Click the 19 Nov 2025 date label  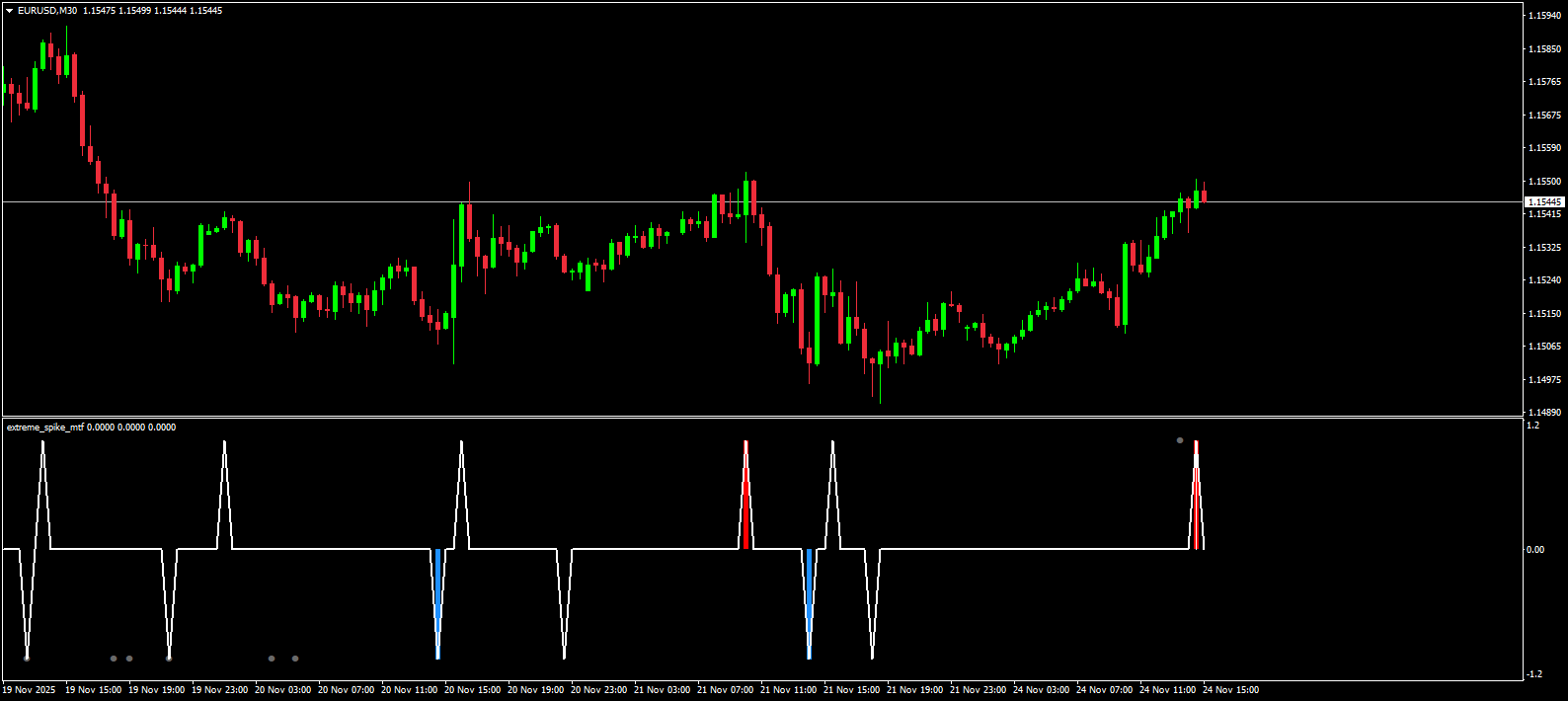tap(30, 690)
